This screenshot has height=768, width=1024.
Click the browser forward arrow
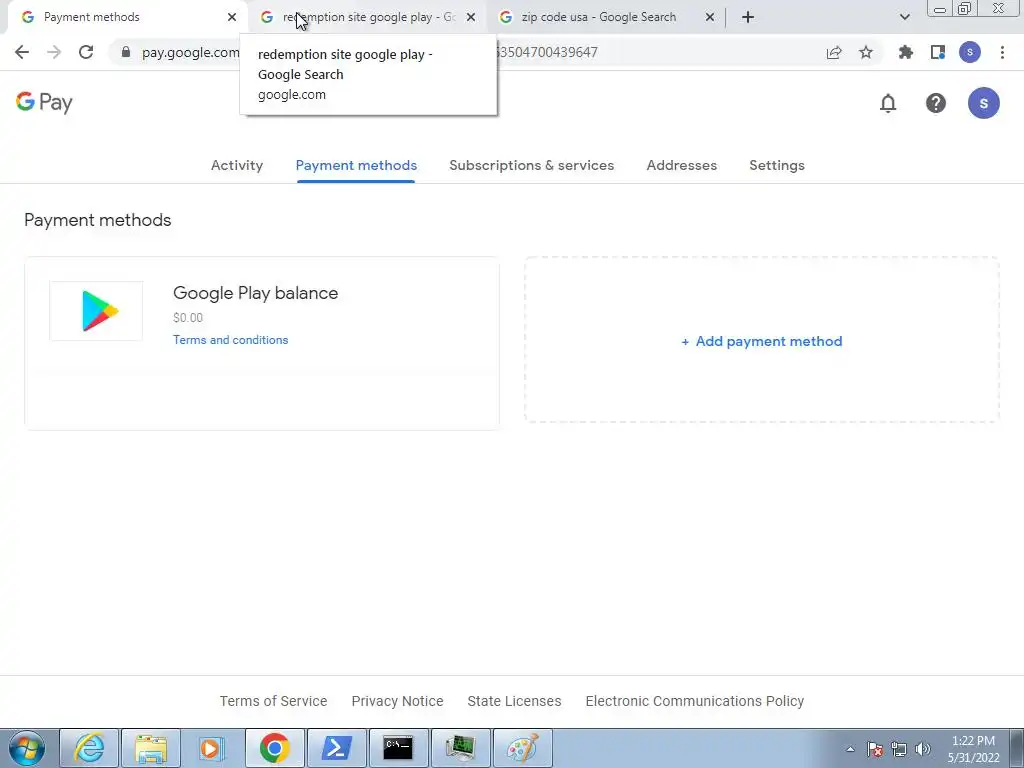[x=54, y=52]
